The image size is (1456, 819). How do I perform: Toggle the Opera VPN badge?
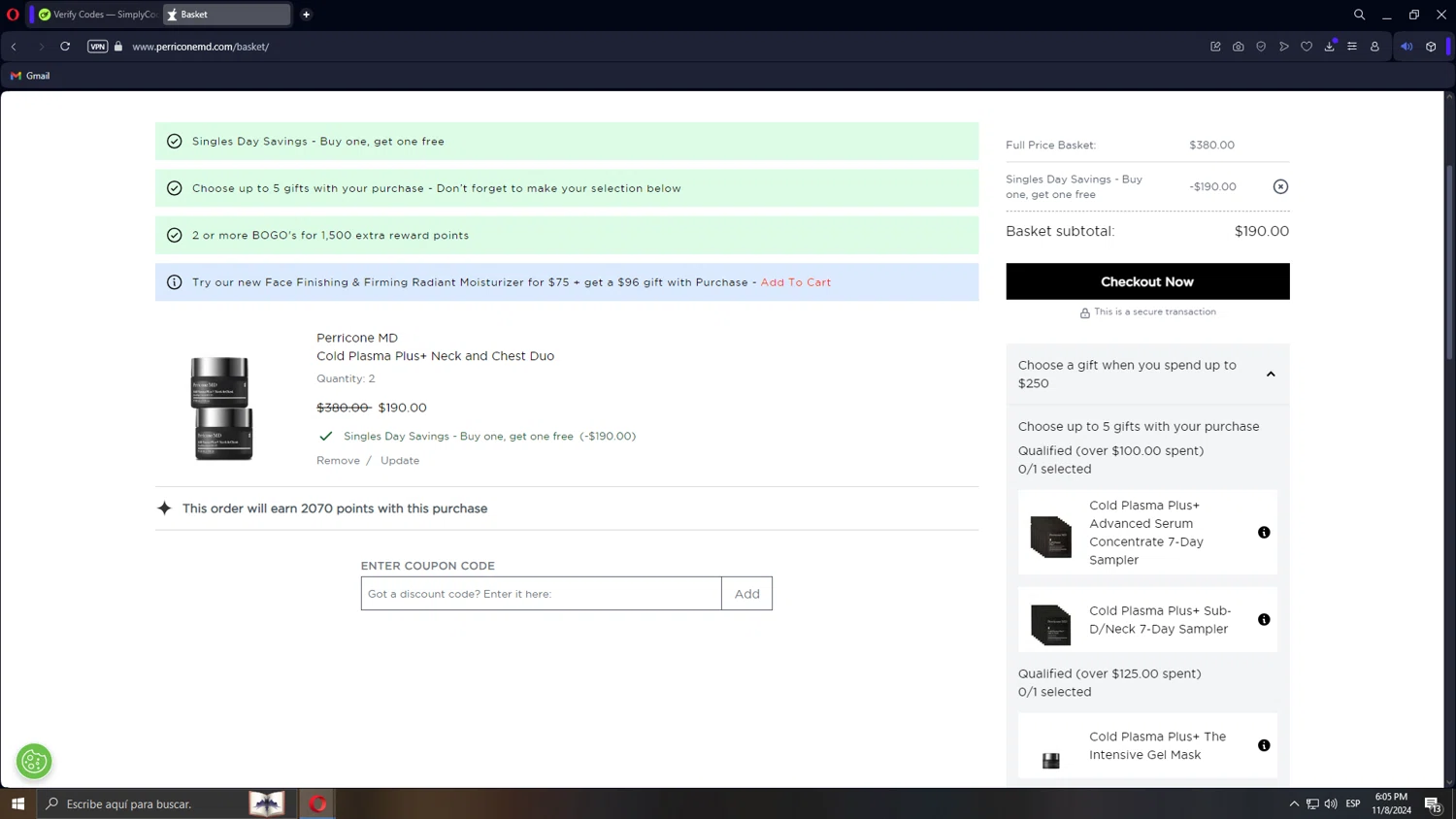pyautogui.click(x=97, y=47)
